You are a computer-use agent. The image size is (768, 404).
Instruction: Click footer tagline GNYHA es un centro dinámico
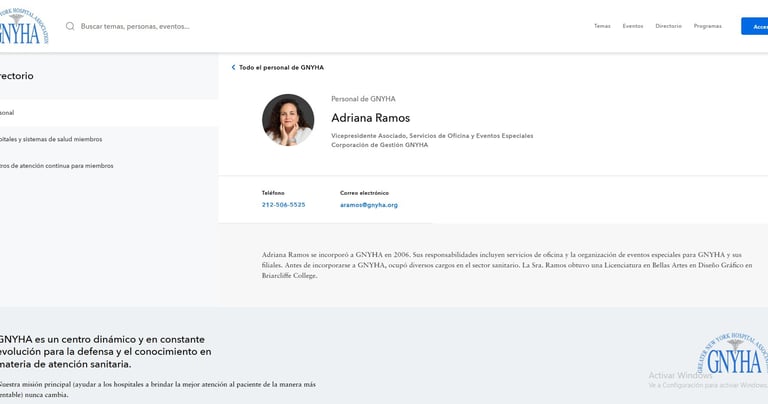click(x=105, y=352)
